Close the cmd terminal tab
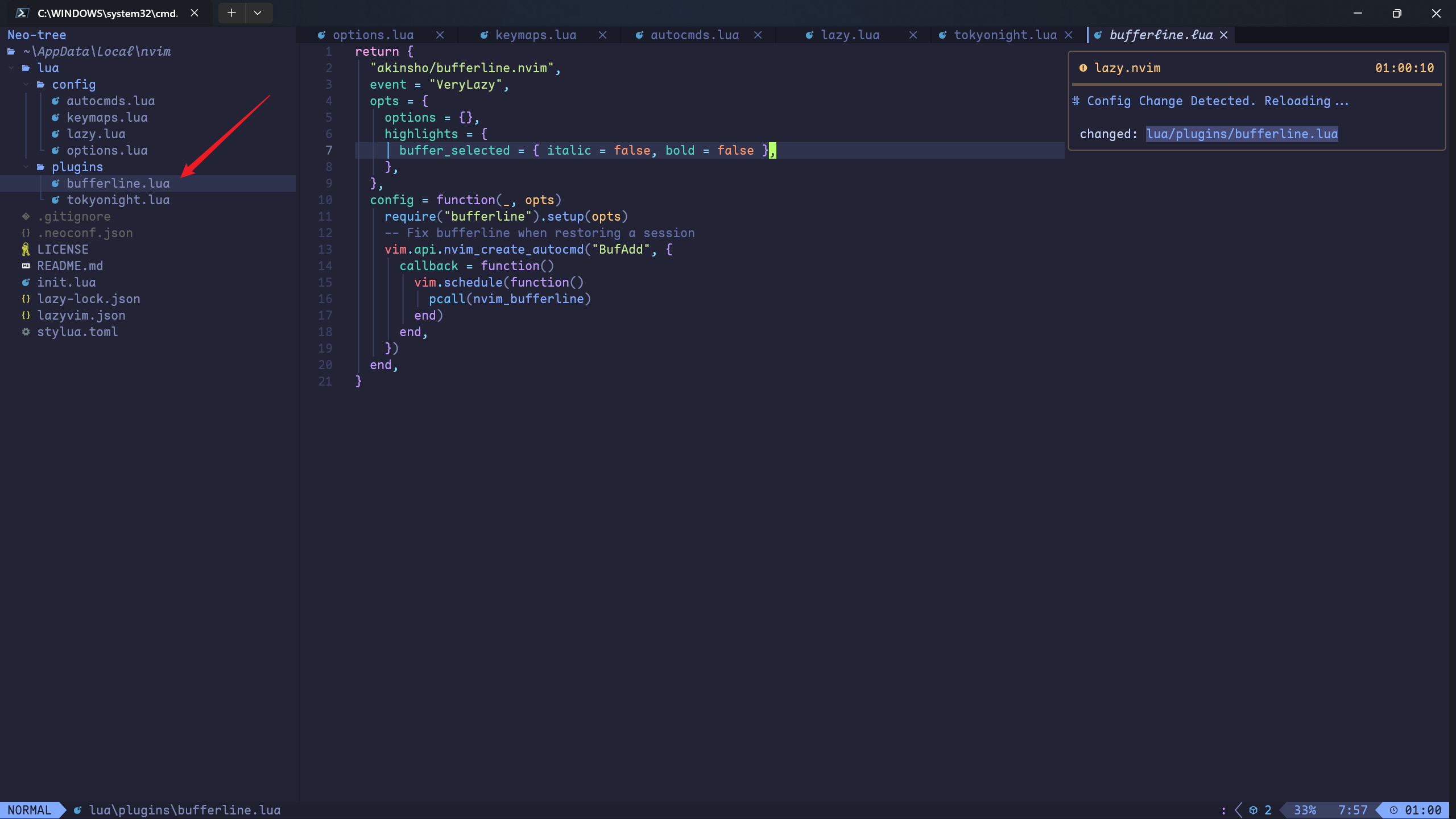This screenshot has height=819, width=1456. (x=195, y=13)
